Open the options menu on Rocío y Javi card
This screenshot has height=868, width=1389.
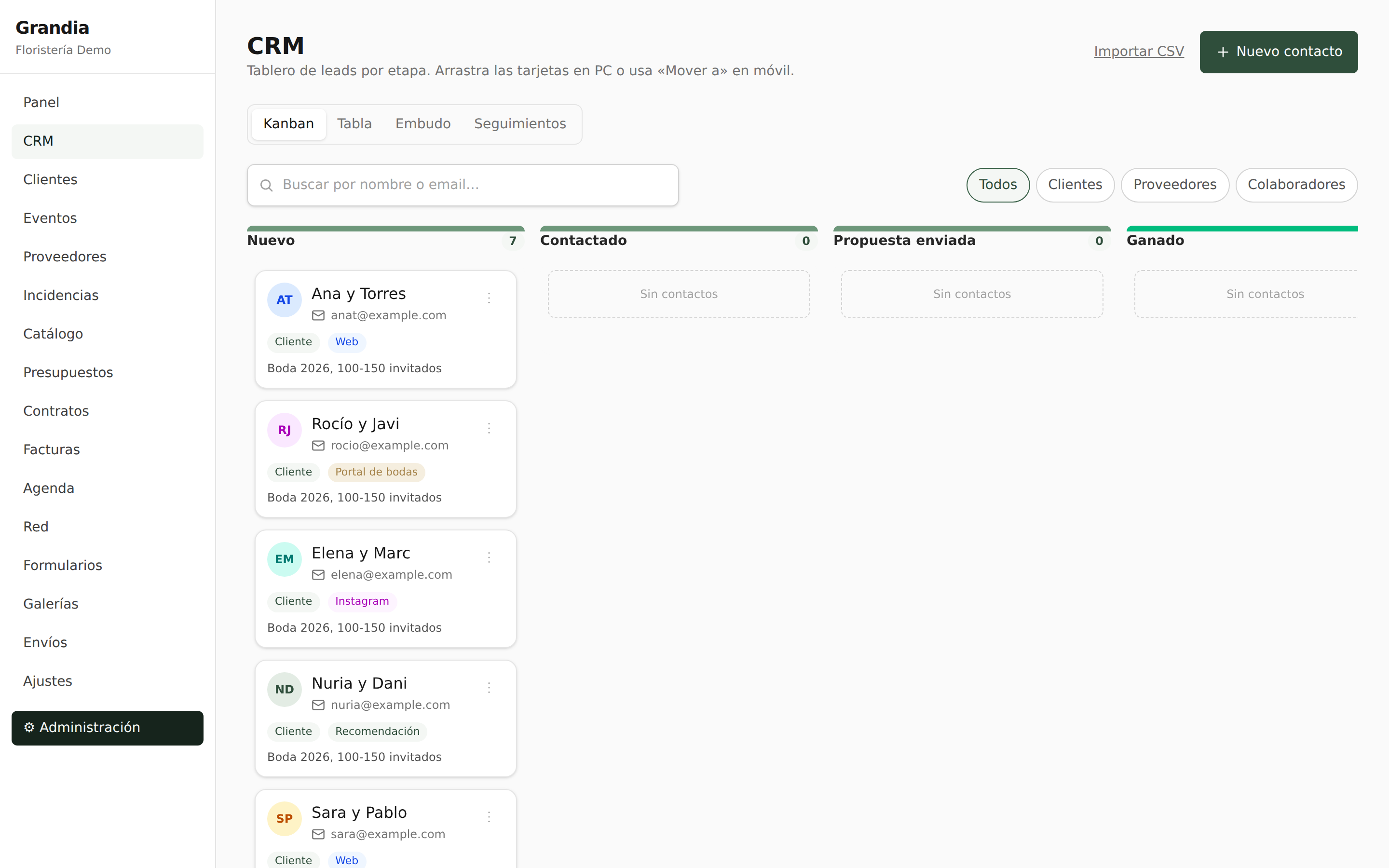pyautogui.click(x=489, y=428)
